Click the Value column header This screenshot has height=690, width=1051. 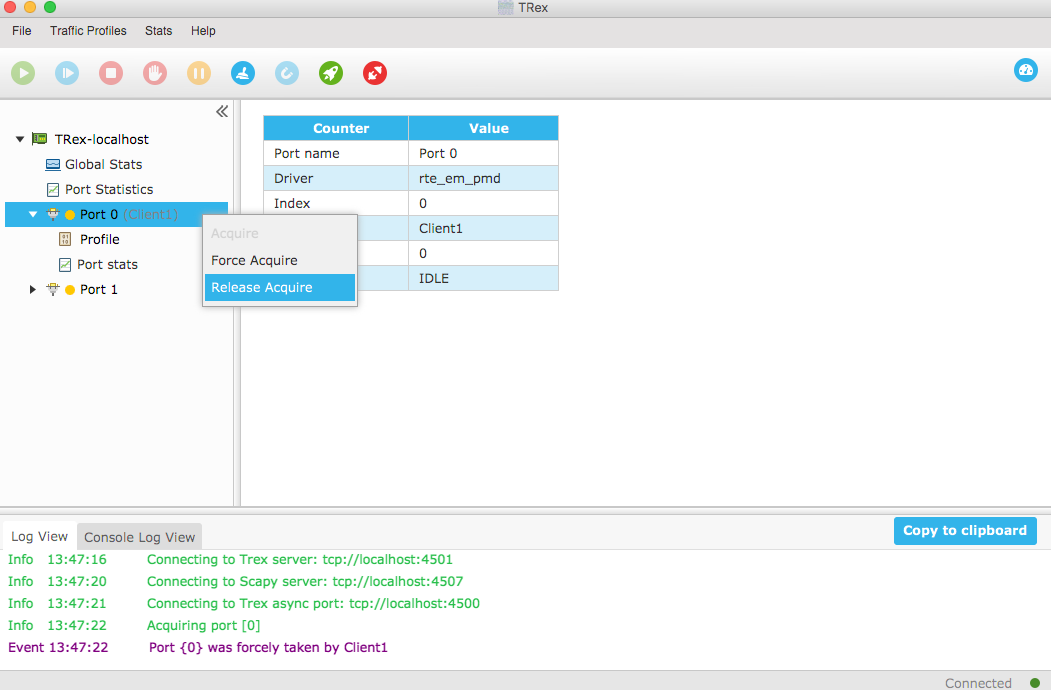tap(483, 128)
